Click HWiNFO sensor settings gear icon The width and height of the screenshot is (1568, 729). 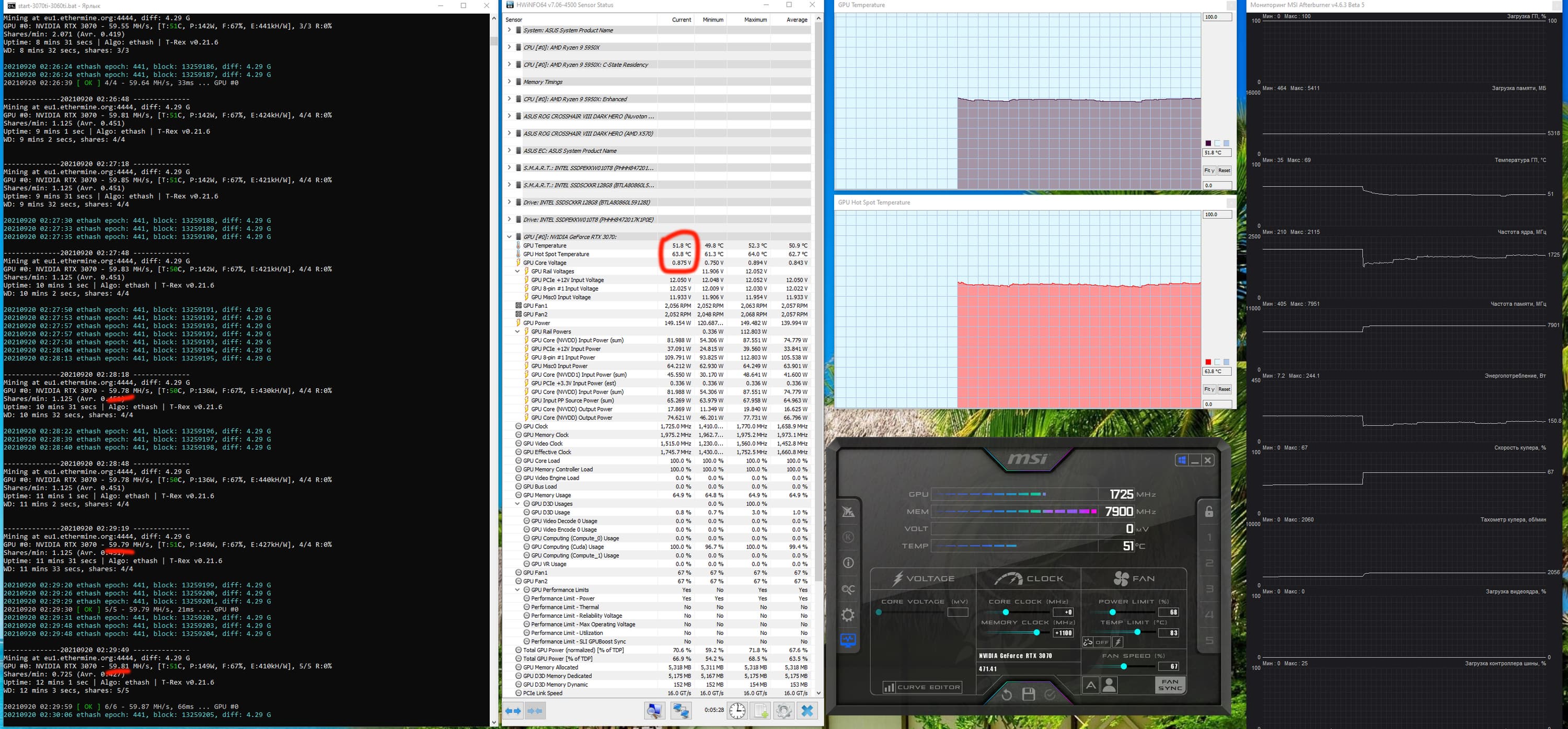[784, 710]
